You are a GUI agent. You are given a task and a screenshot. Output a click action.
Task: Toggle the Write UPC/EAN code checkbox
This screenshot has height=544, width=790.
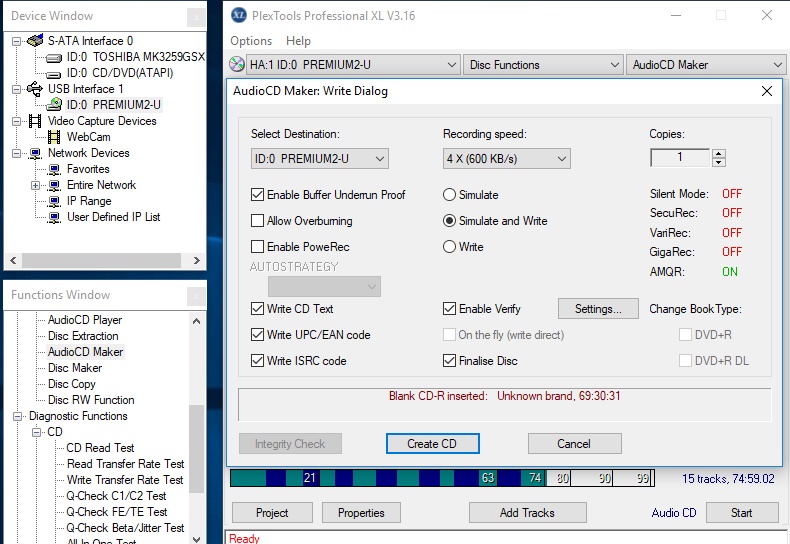[x=257, y=335]
